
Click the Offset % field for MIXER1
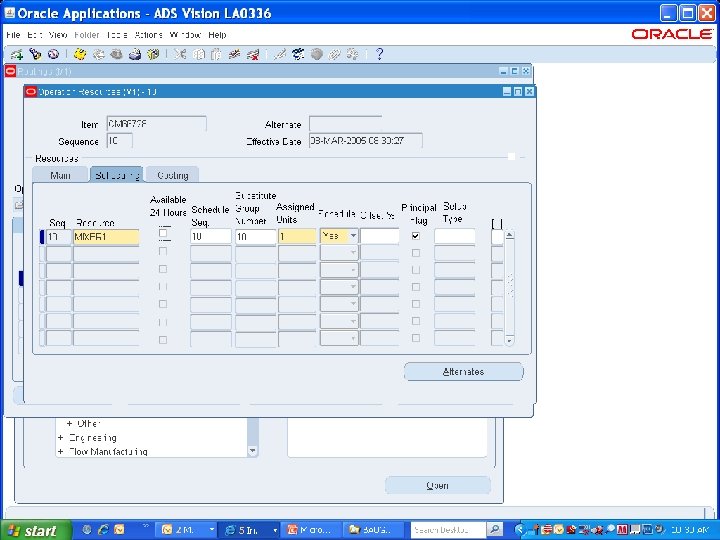click(379, 236)
